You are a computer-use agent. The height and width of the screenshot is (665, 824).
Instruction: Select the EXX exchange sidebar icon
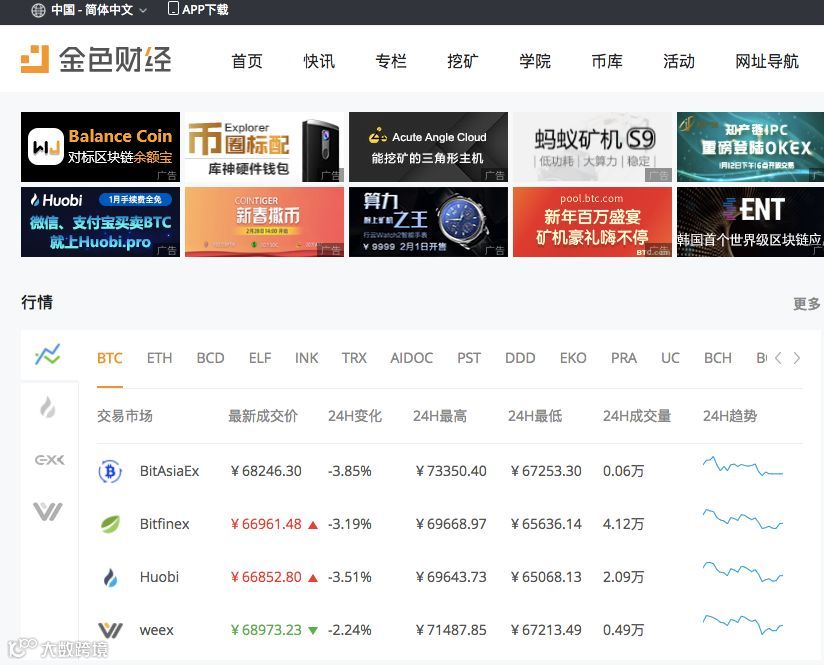(x=49, y=460)
